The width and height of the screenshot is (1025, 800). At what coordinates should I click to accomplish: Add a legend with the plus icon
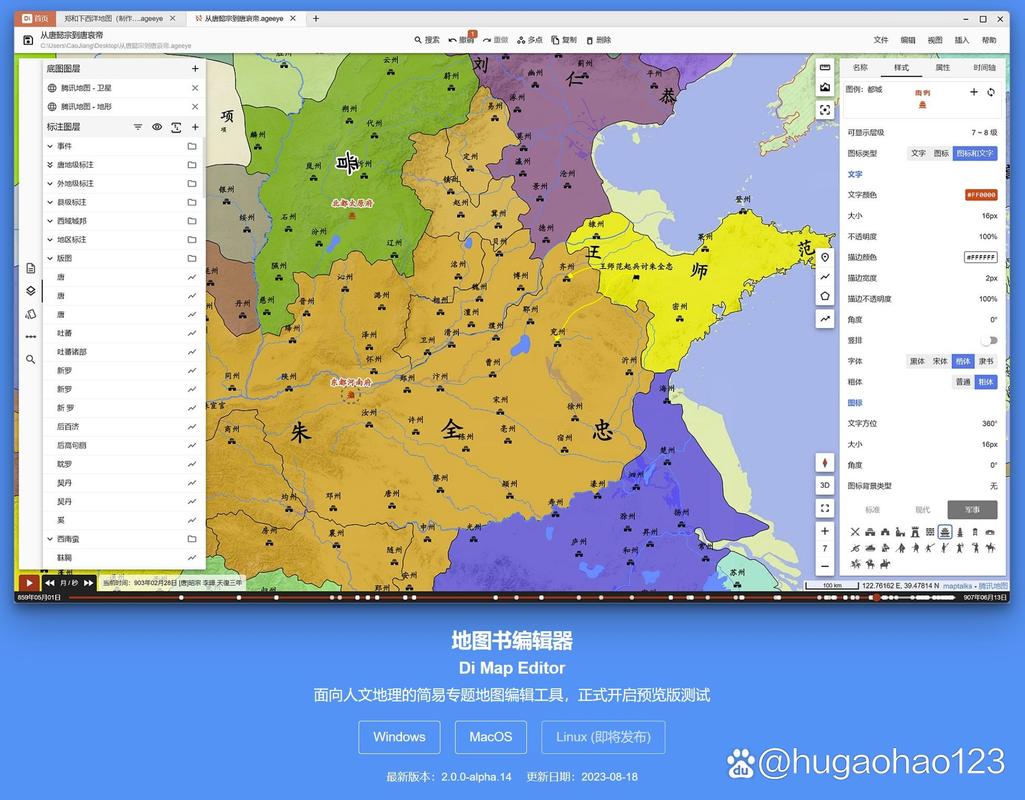(x=974, y=92)
